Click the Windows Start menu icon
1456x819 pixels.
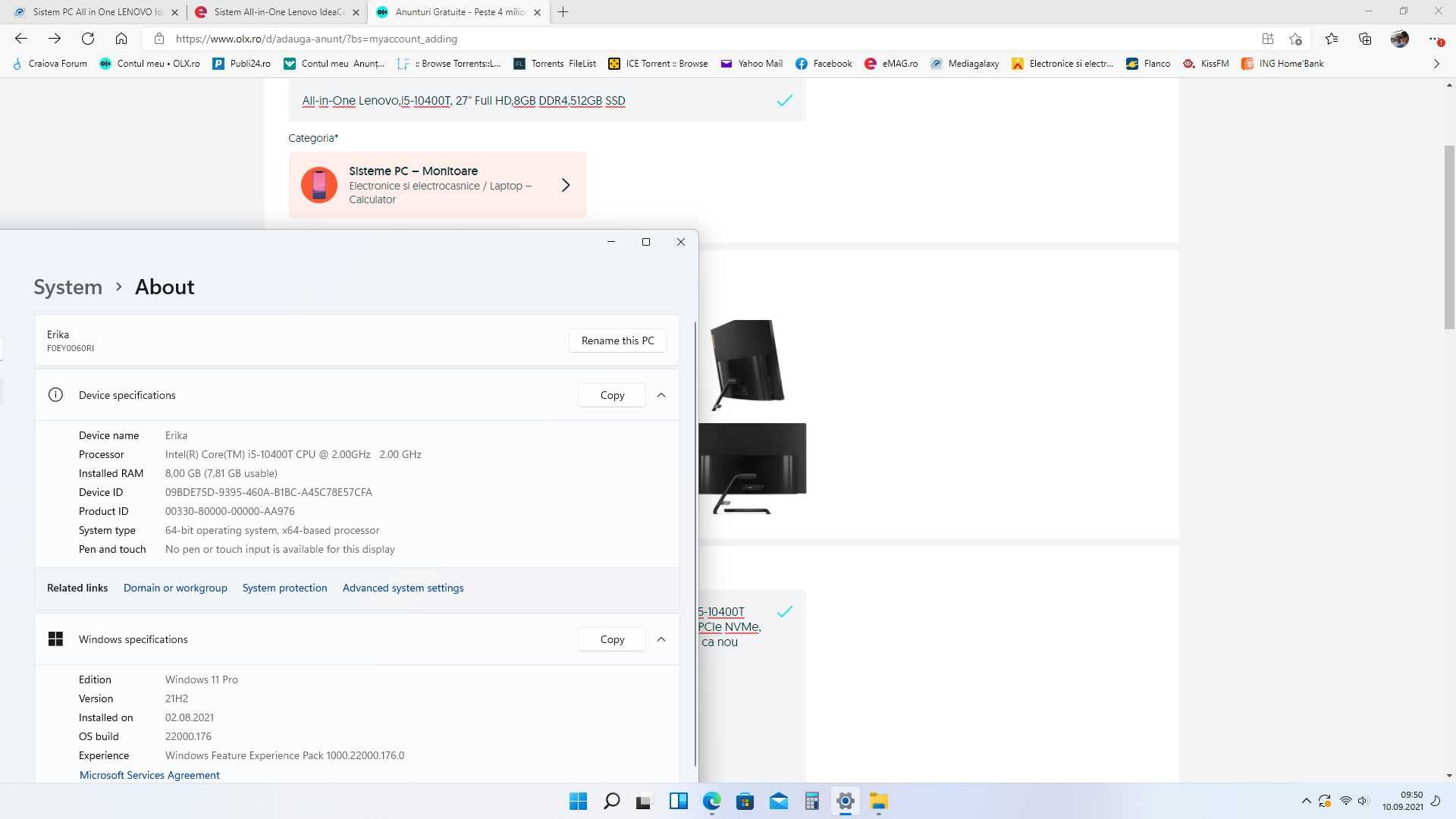(577, 801)
